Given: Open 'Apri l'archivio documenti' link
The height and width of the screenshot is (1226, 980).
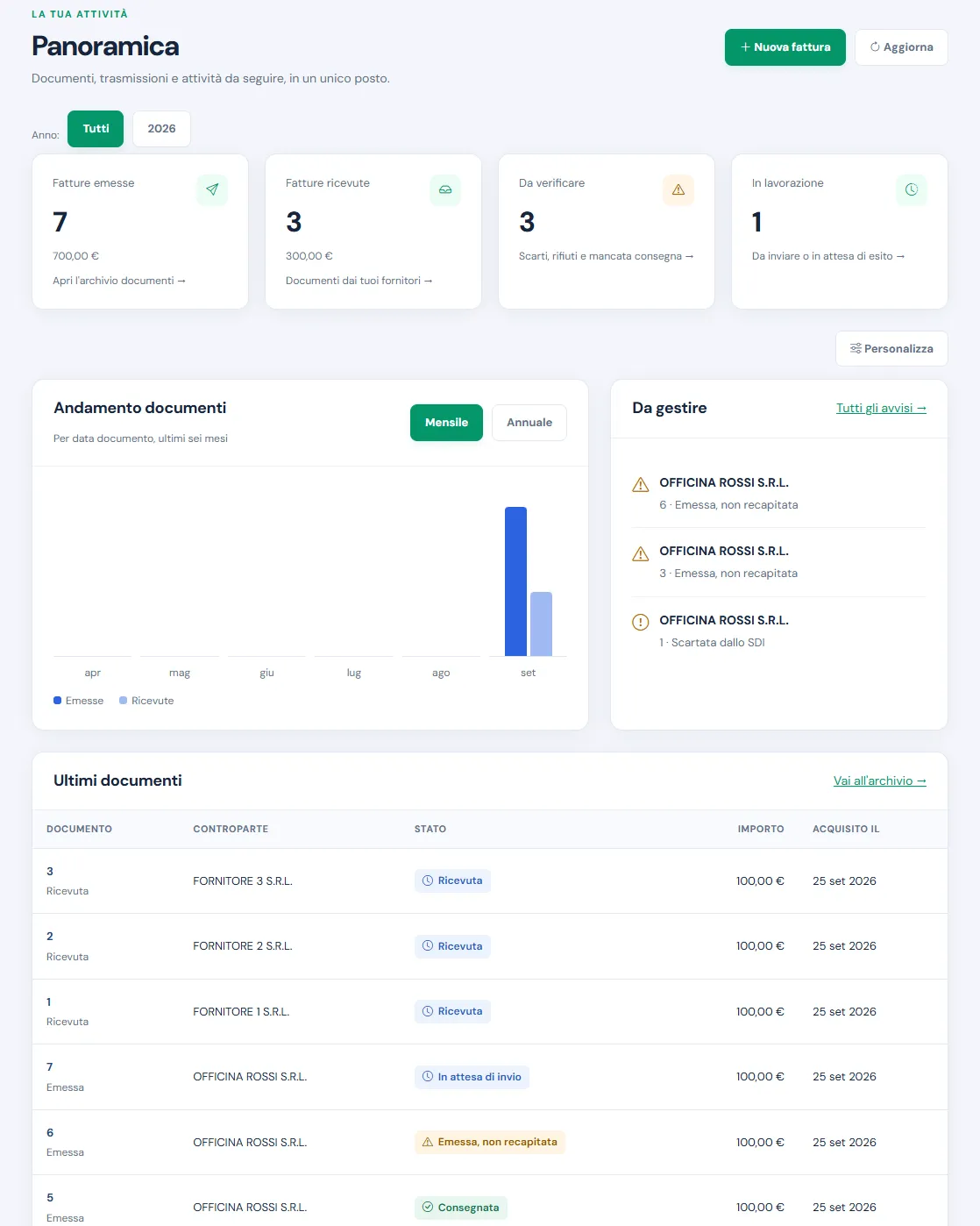Looking at the screenshot, I should coord(119,281).
